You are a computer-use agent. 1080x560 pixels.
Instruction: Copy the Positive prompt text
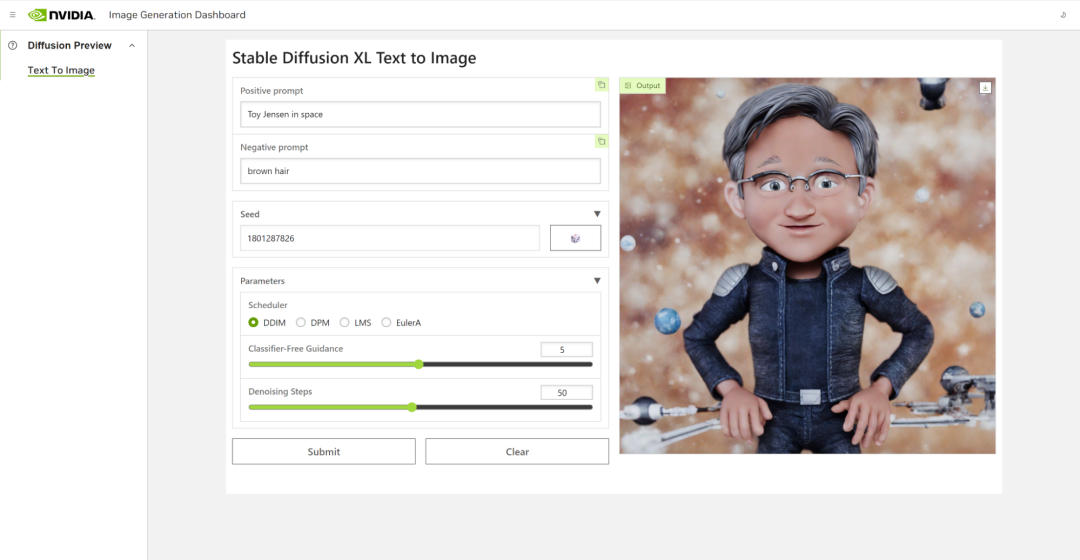pos(601,85)
